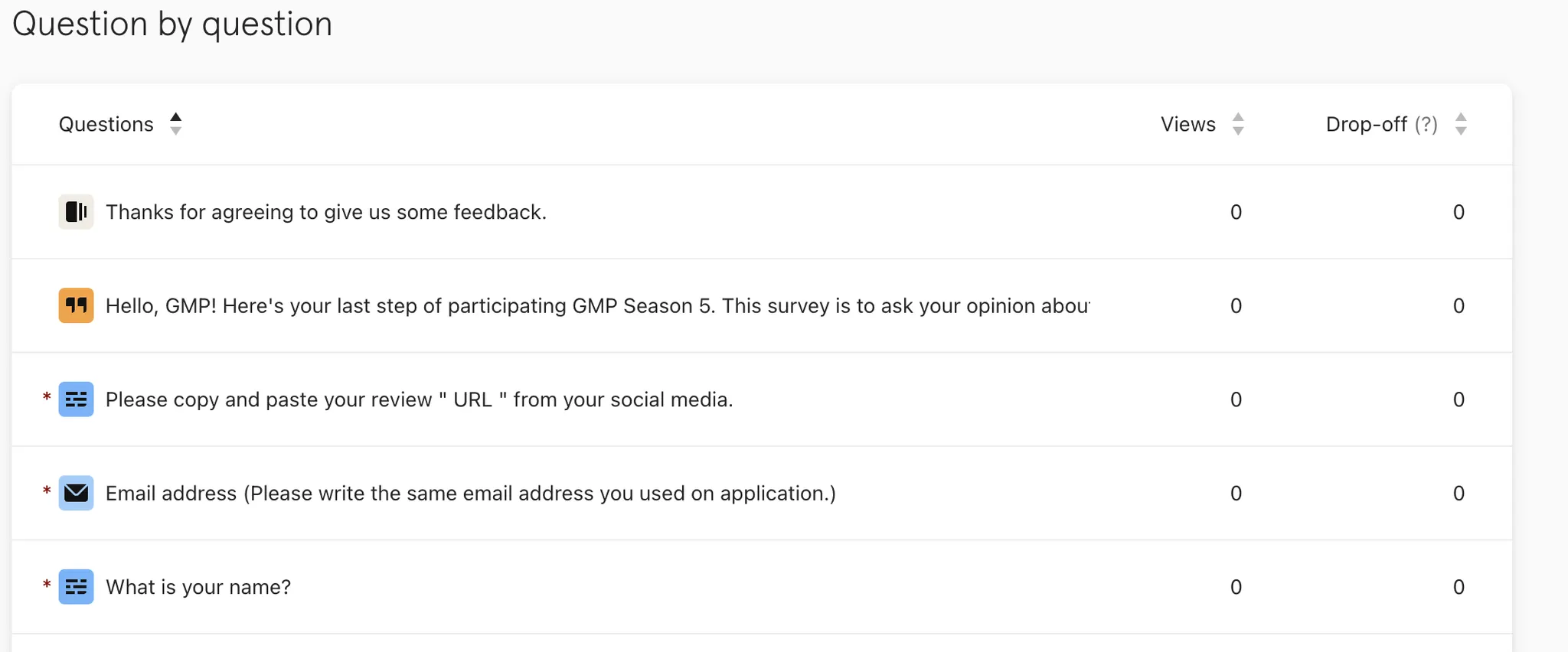Sort by the Drop-off column arrows
The image size is (1568, 652).
pyautogui.click(x=1461, y=124)
